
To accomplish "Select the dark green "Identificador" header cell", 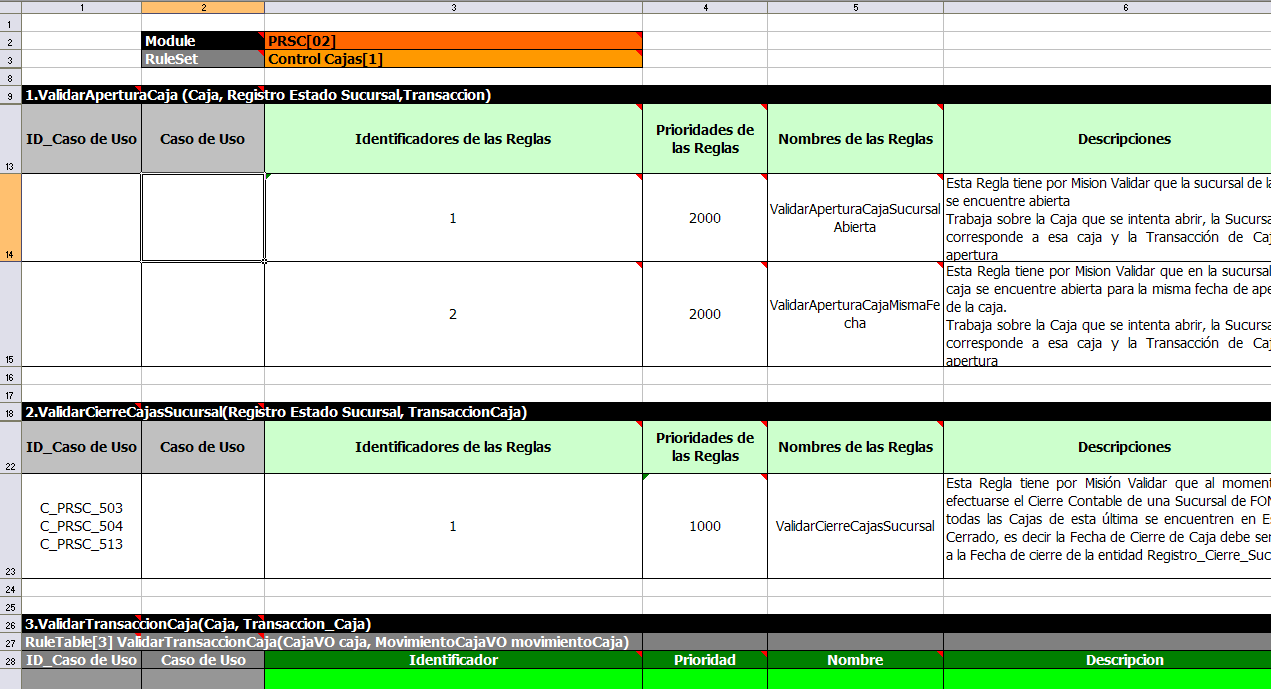I will [453, 660].
